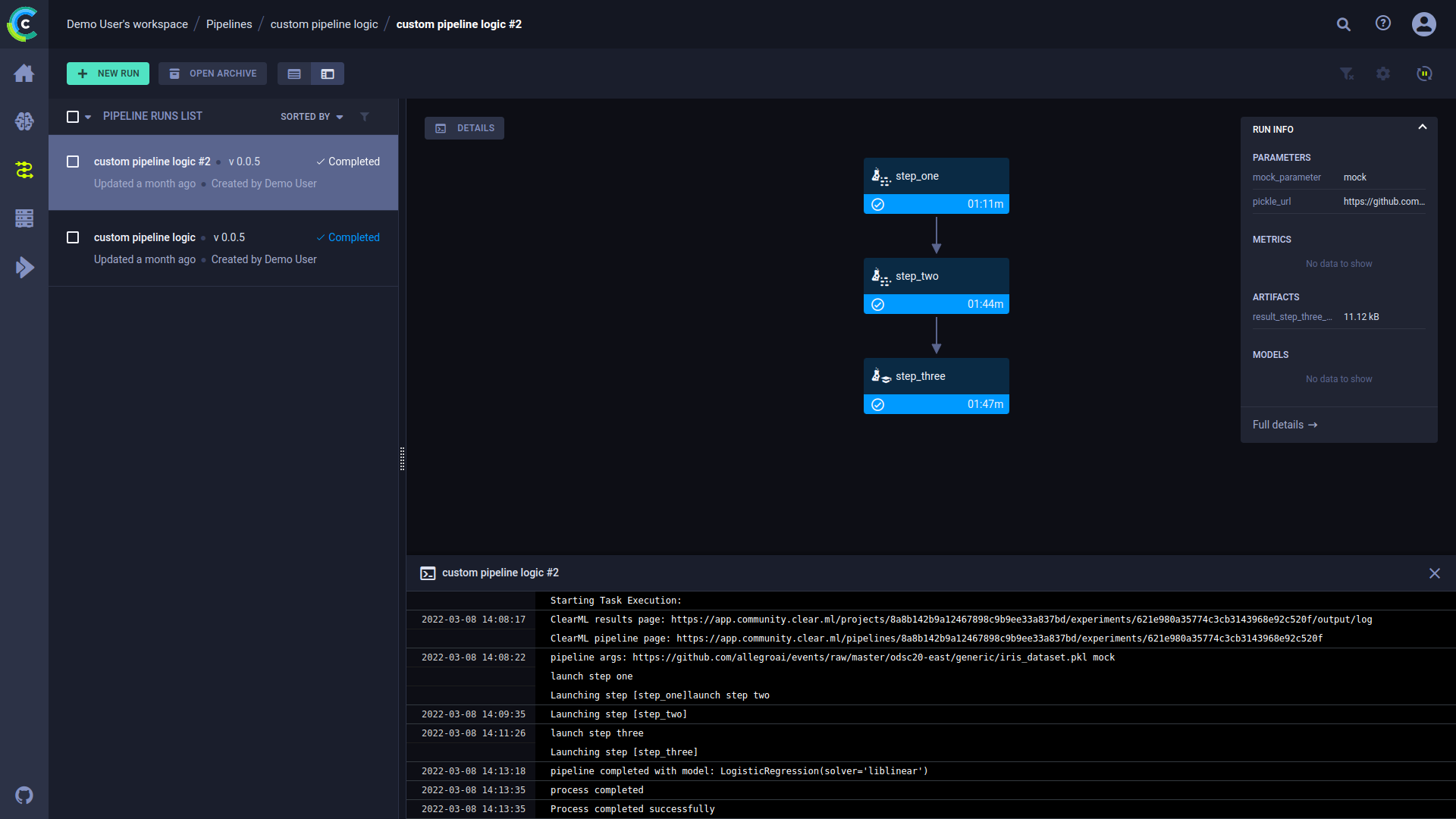Screen dimensions: 1456x819
Task: Navigate to Pipelines in the breadcrumb
Action: pos(229,24)
